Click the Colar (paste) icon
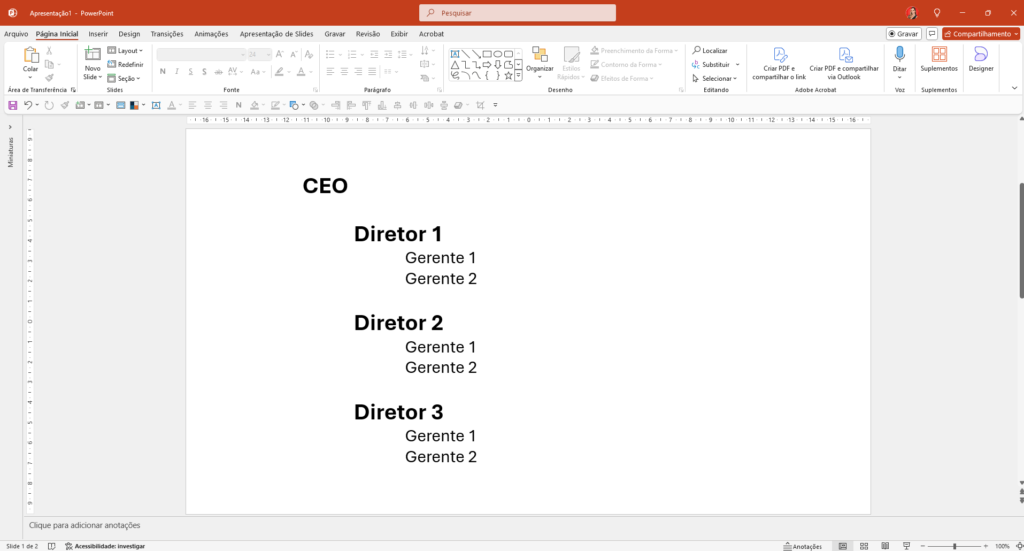Screen dimensions: 1024x551 (x=30, y=55)
